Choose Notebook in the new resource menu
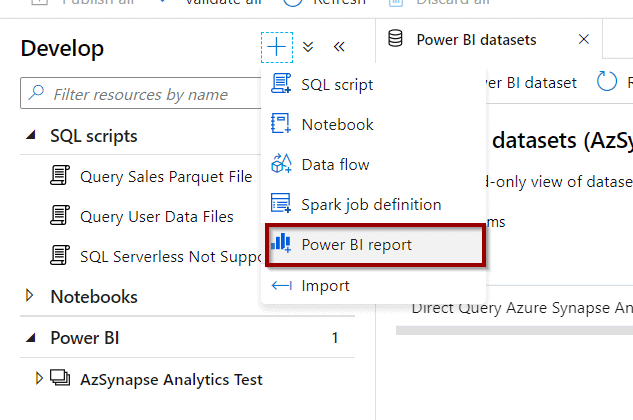The image size is (633, 420). click(373, 124)
